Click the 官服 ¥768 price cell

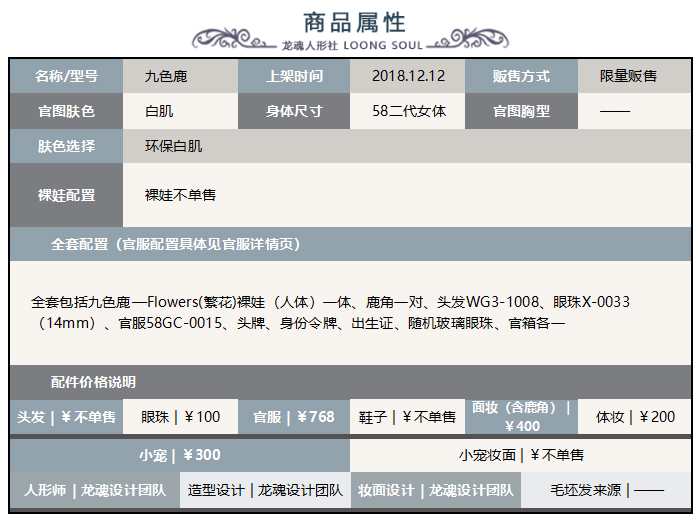[294, 417]
